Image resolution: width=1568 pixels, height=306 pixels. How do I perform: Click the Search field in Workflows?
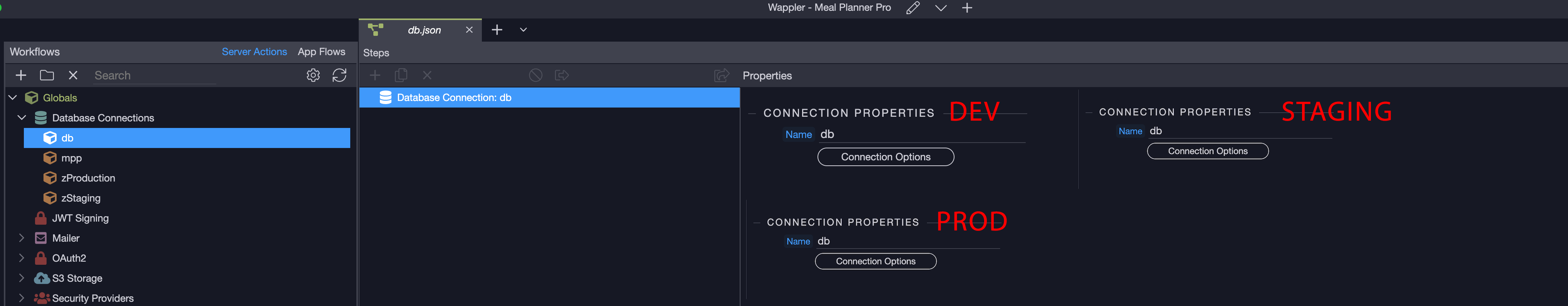154,76
